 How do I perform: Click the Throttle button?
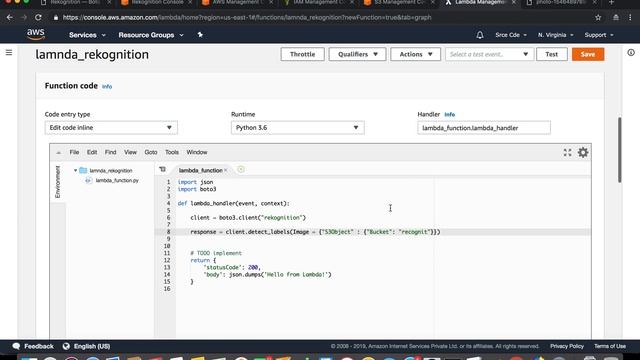pos(302,54)
